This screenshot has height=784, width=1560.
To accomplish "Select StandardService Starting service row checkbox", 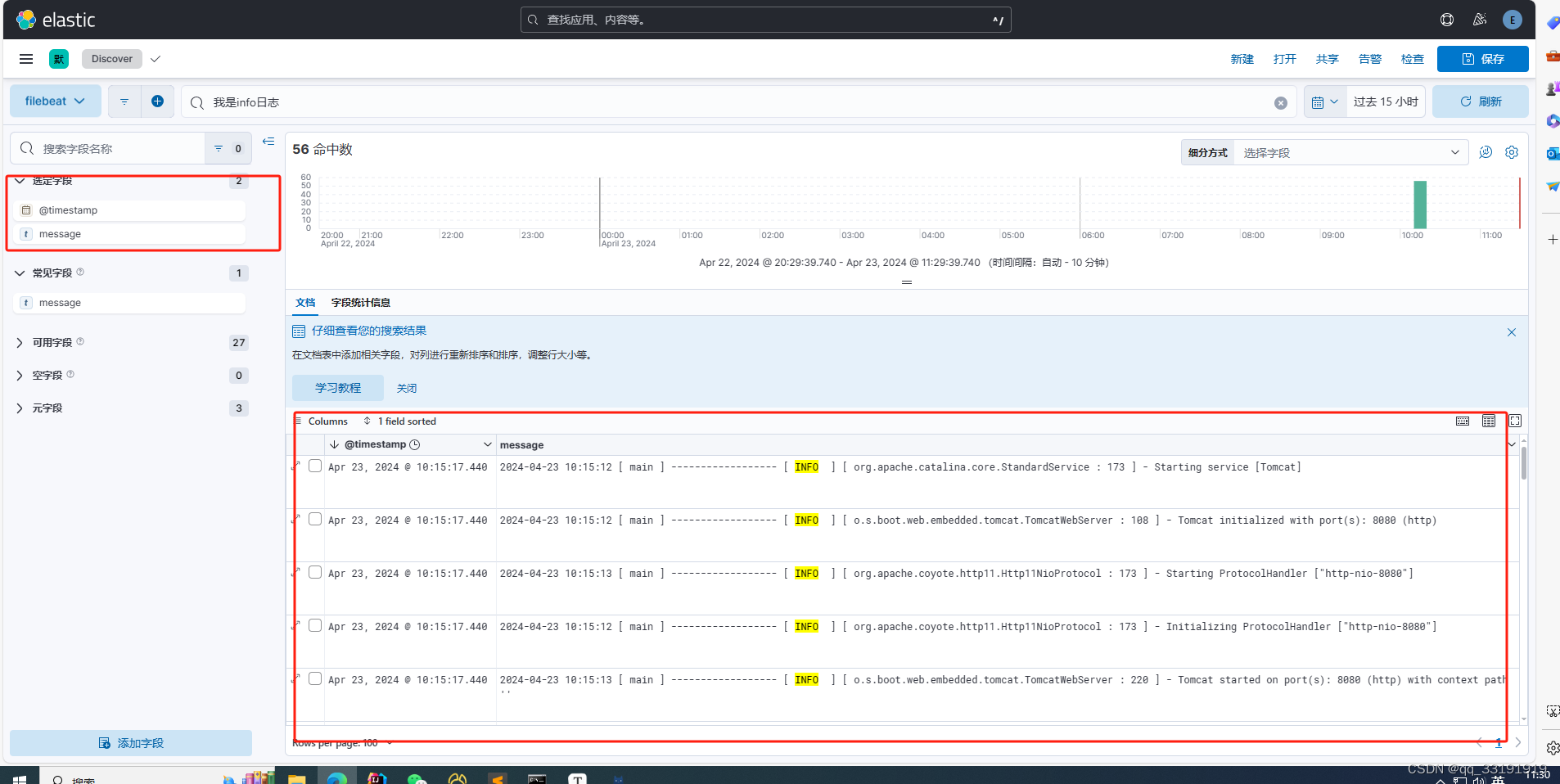I will [x=315, y=466].
